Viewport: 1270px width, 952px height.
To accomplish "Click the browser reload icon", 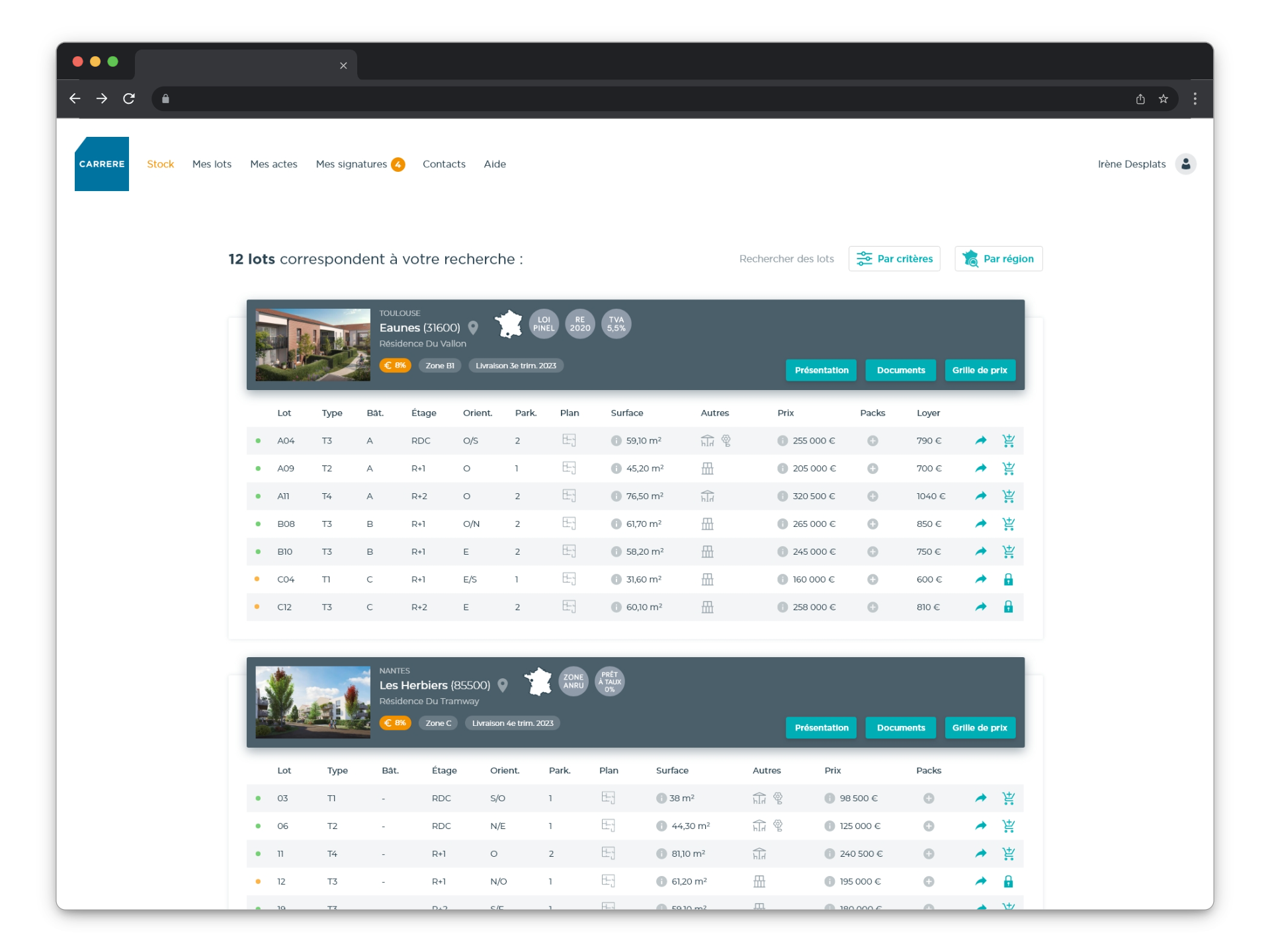I will click(x=129, y=99).
